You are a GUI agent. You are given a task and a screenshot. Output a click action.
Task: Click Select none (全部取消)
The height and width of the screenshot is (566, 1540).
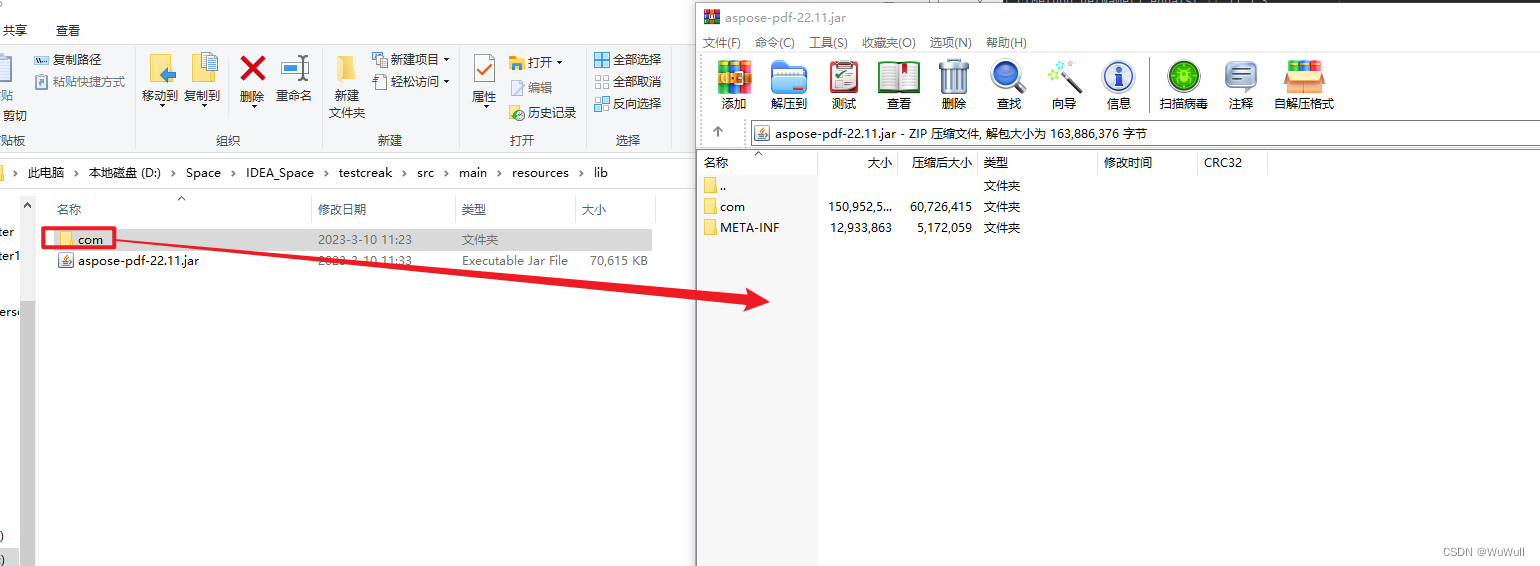(x=628, y=82)
